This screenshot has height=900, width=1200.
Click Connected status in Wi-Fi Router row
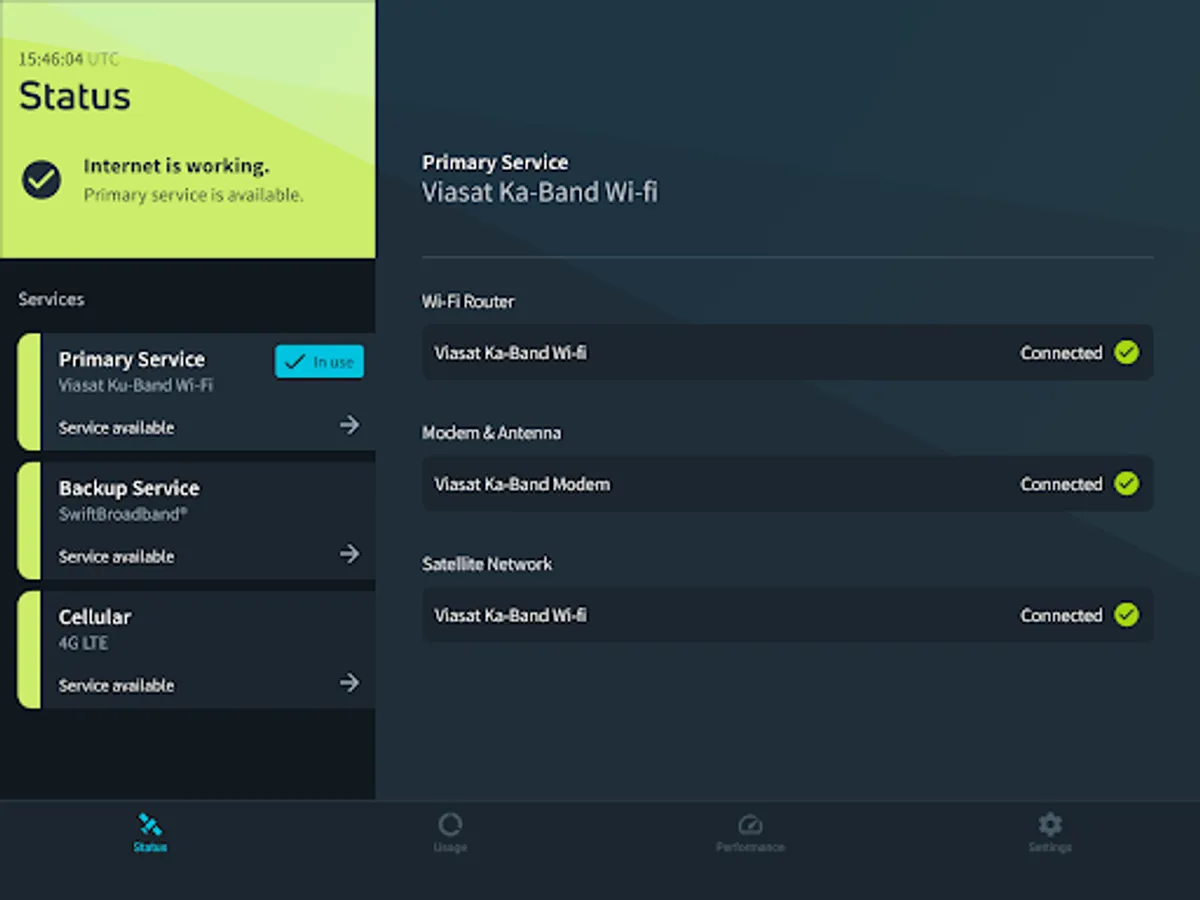1061,353
